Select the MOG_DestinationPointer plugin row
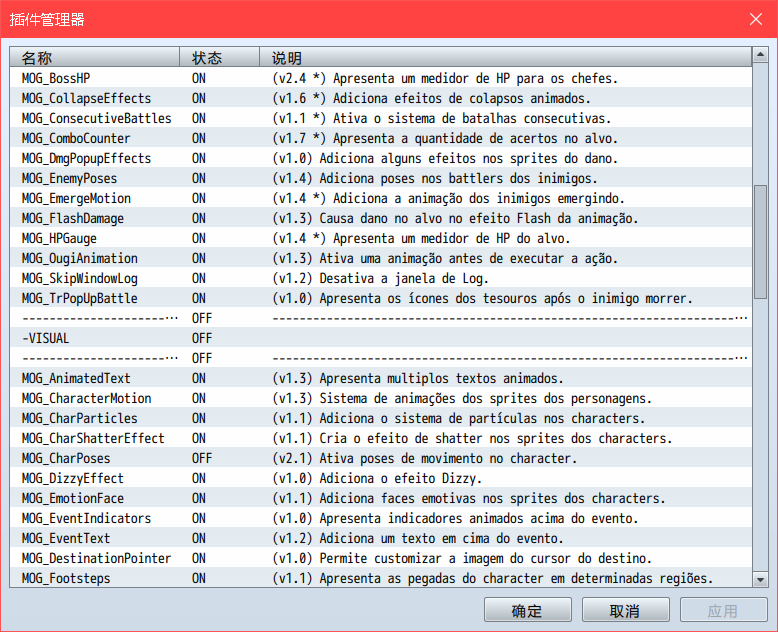 [x=381, y=559]
